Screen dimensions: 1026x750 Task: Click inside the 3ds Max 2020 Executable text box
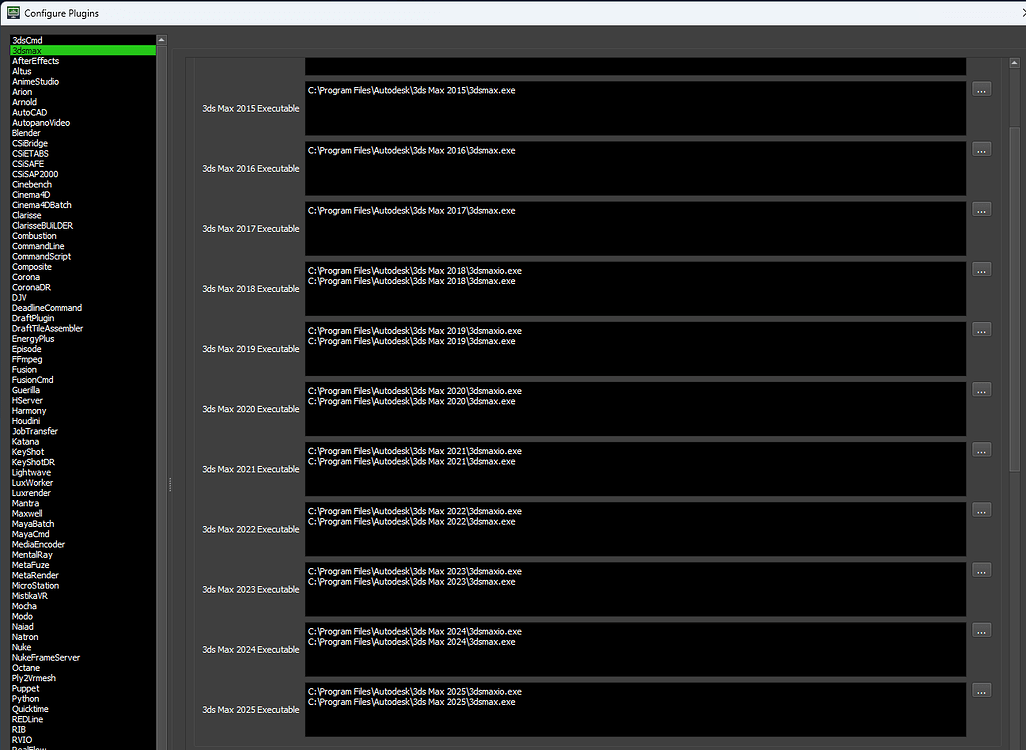coord(635,409)
